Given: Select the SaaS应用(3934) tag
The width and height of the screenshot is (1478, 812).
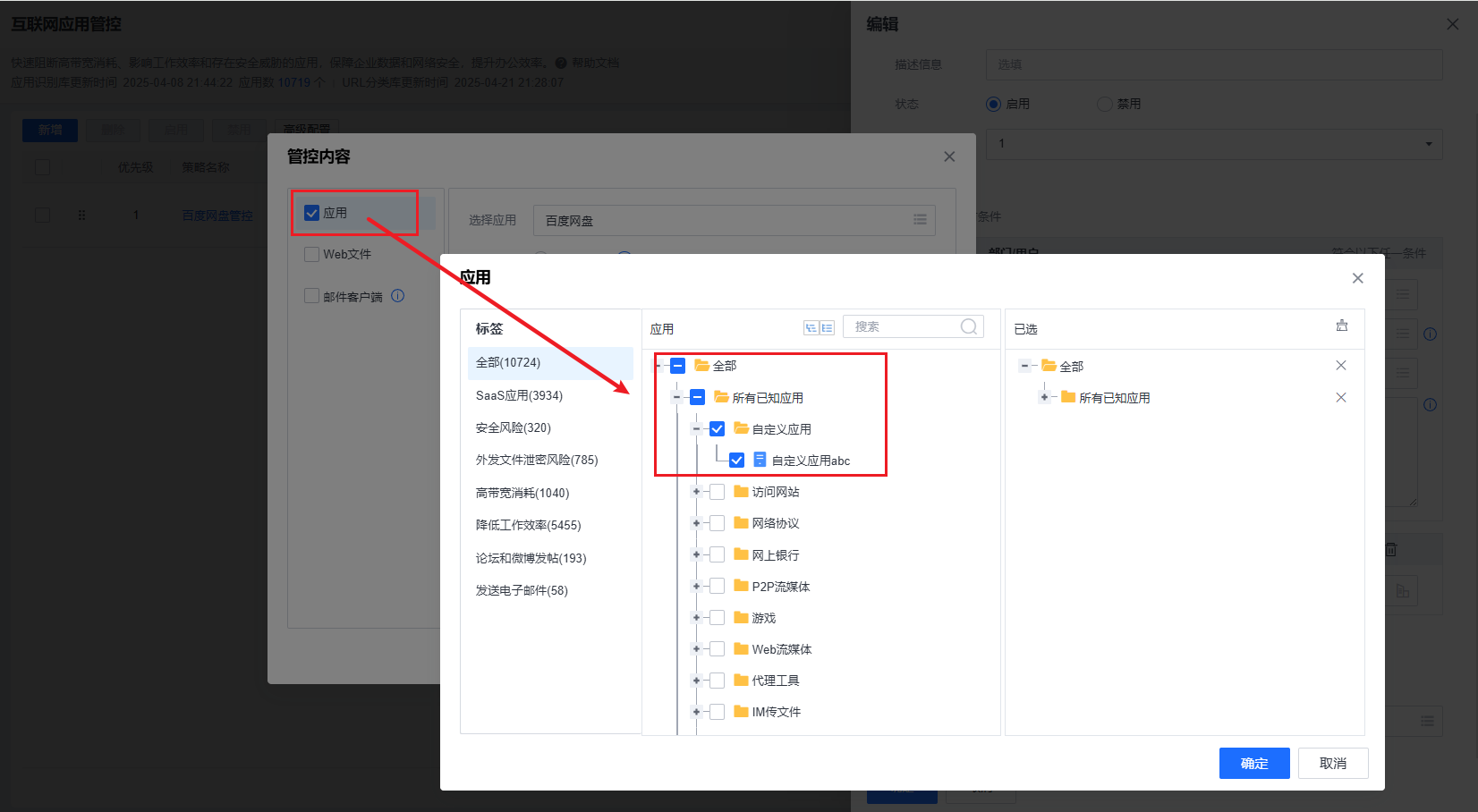Looking at the screenshot, I should coord(519,395).
